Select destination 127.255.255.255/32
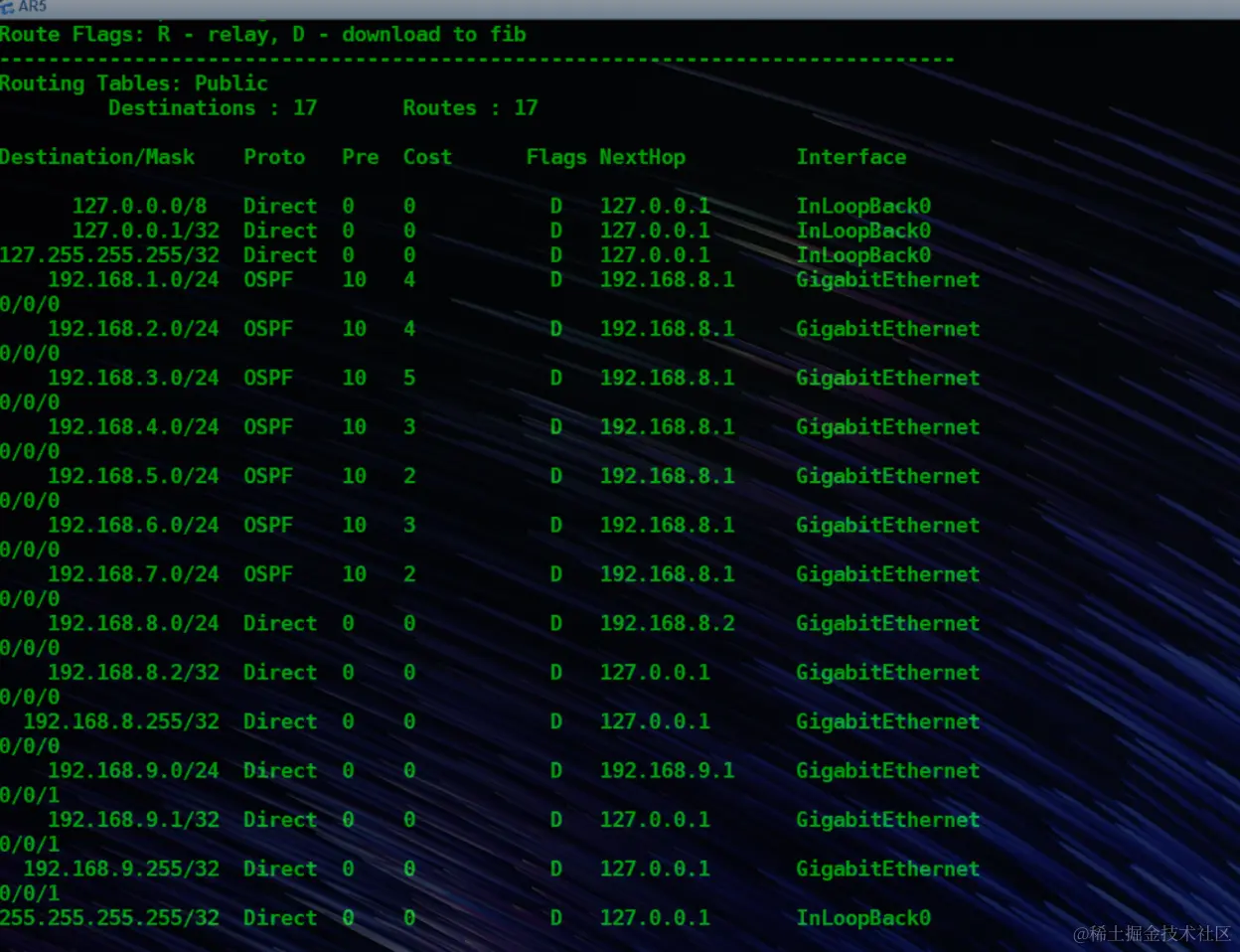1240x952 pixels. (x=110, y=255)
